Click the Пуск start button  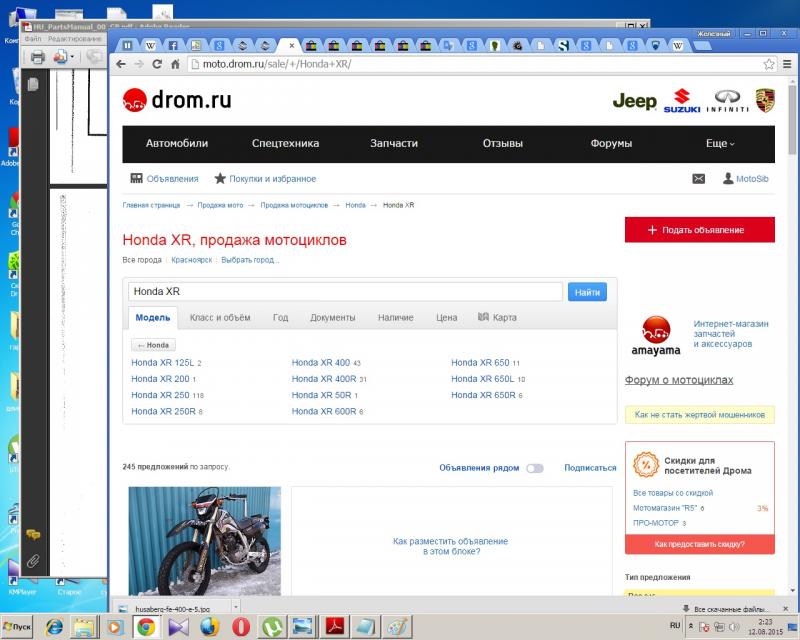click(17, 627)
